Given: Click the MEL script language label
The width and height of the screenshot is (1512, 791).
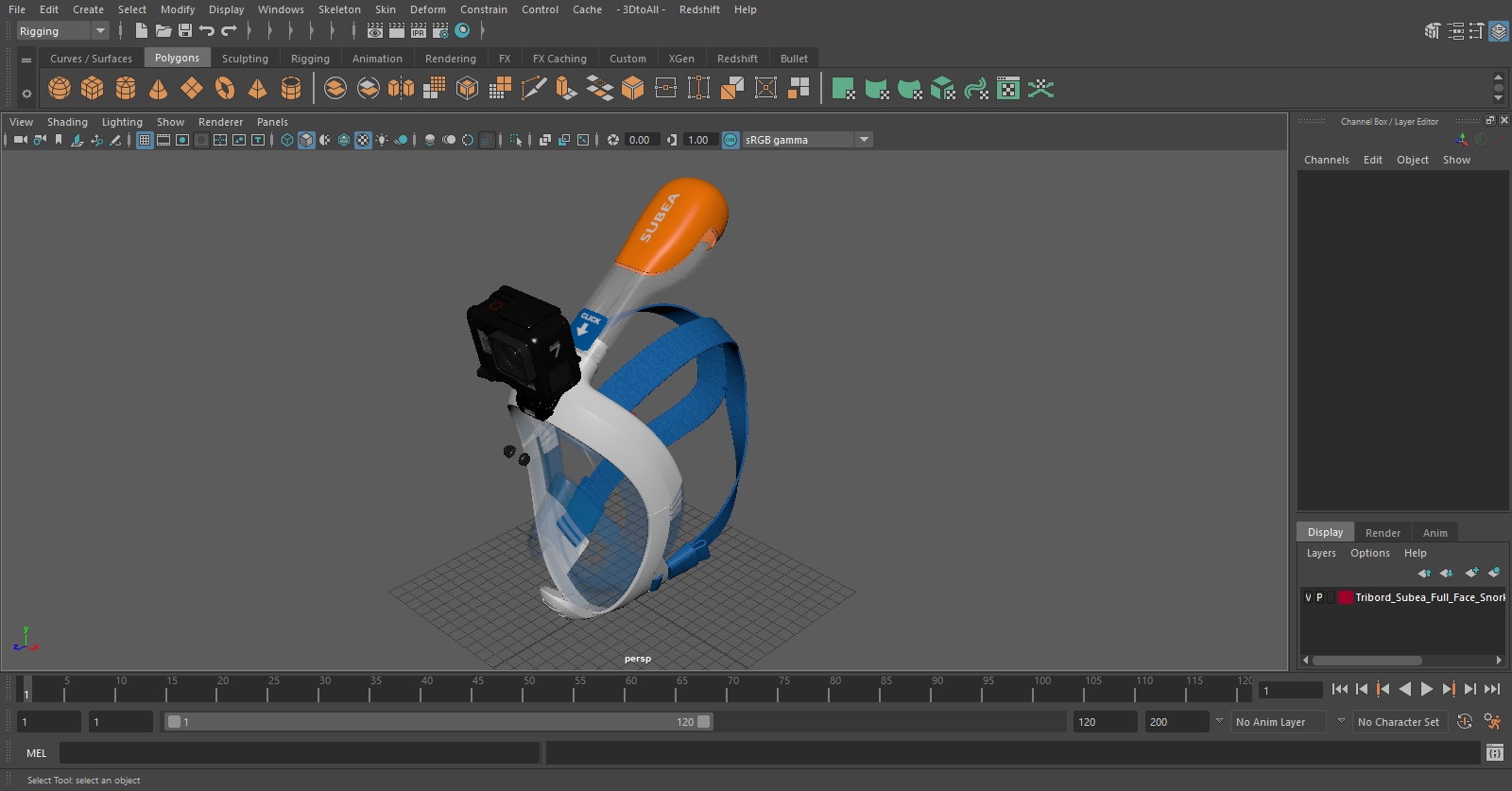Looking at the screenshot, I should point(36,753).
